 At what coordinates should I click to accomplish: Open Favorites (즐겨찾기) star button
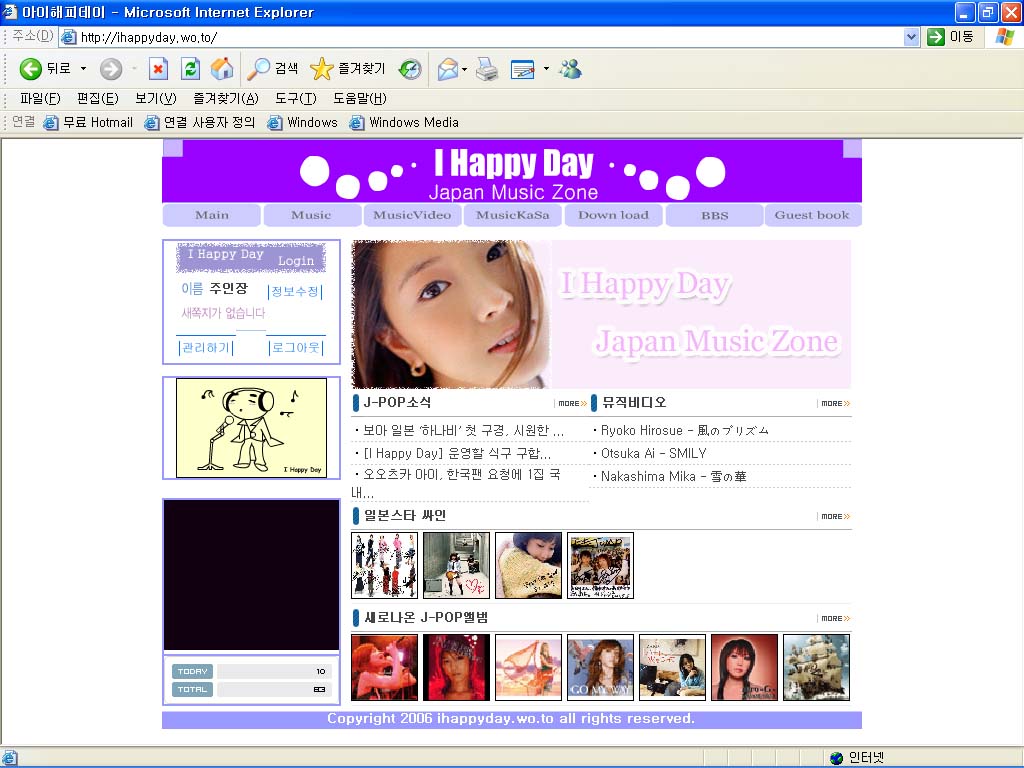[347, 69]
